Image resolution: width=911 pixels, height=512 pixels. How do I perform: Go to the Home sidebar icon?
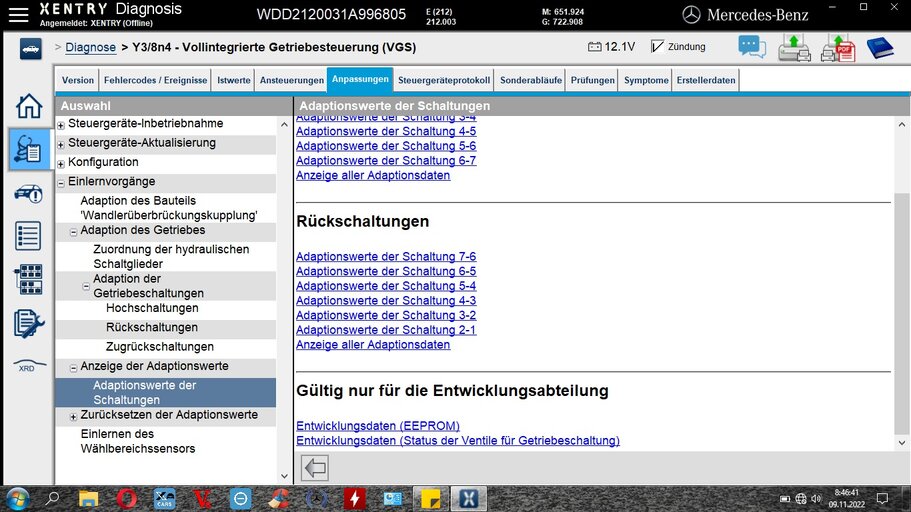(28, 106)
